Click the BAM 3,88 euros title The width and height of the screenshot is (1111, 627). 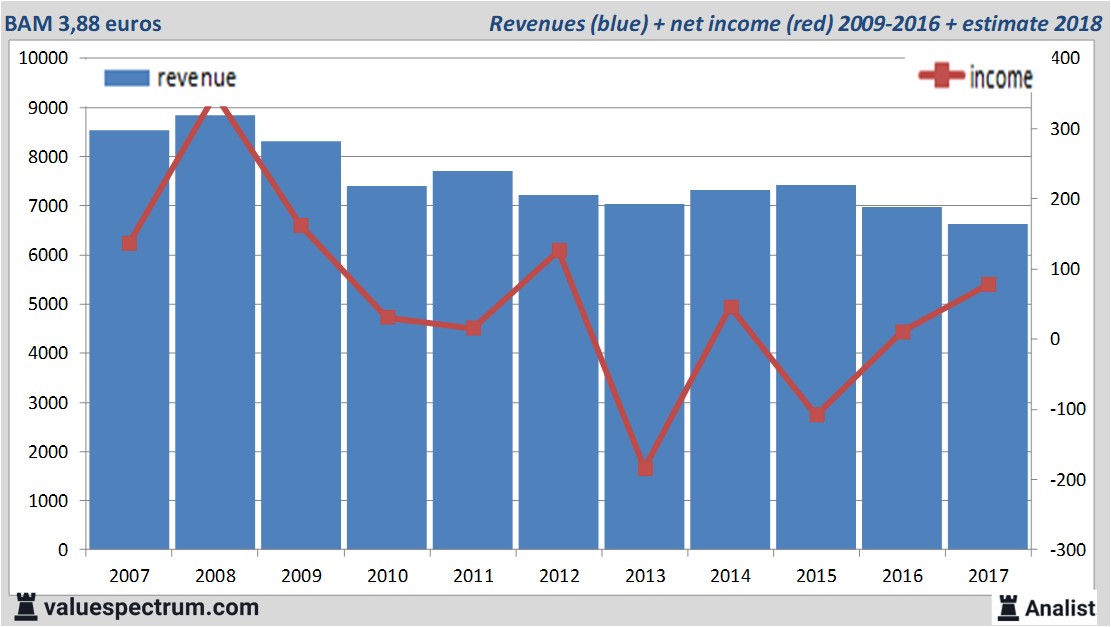pyautogui.click(x=84, y=23)
